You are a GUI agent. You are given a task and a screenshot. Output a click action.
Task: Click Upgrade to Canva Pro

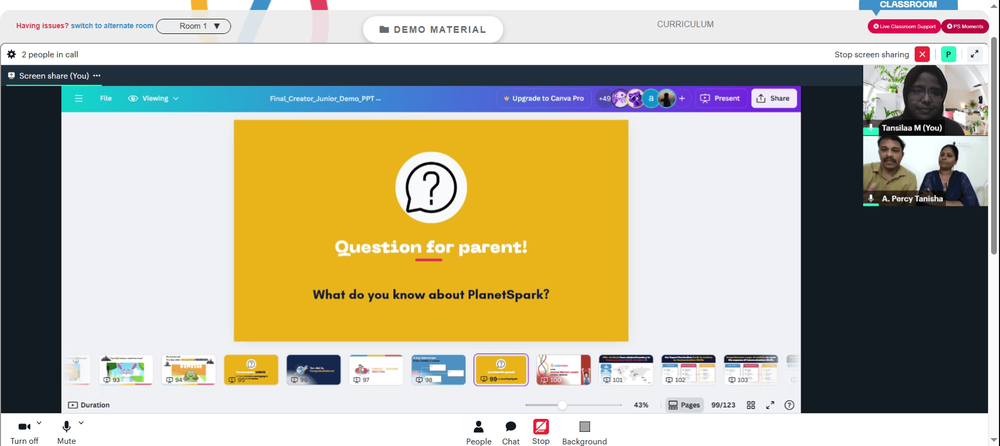pos(543,98)
